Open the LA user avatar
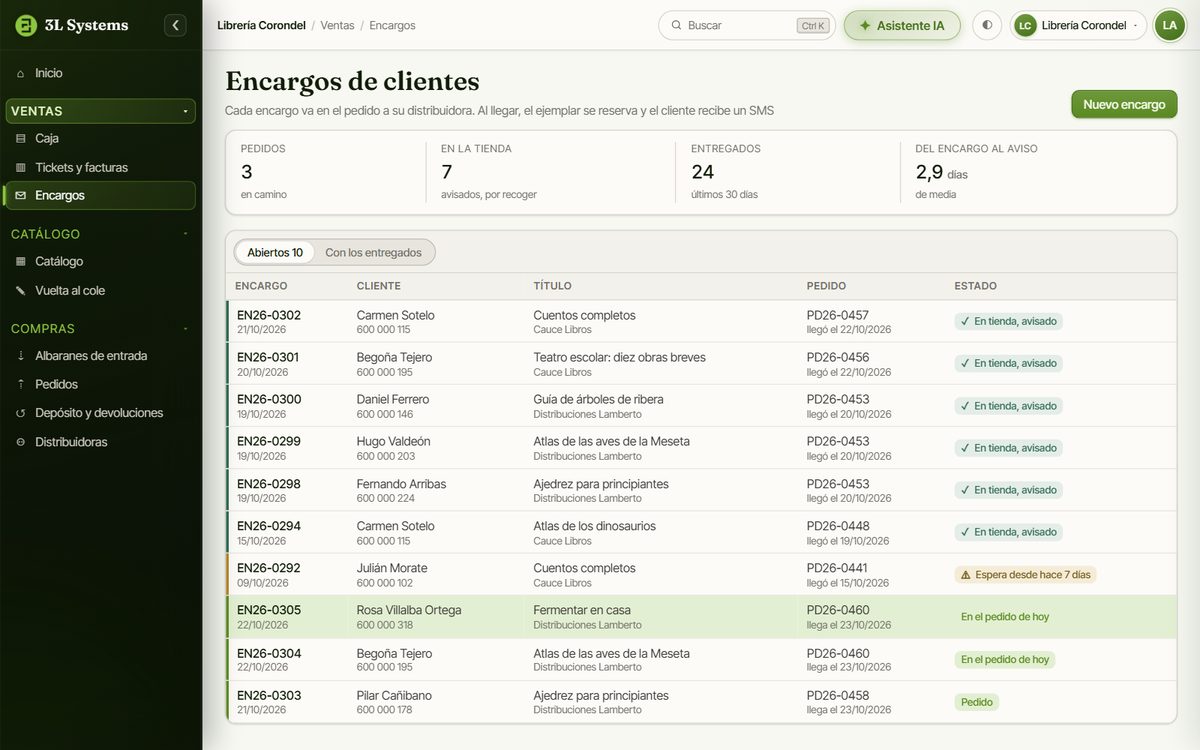Image resolution: width=1200 pixels, height=750 pixels. [1169, 25]
